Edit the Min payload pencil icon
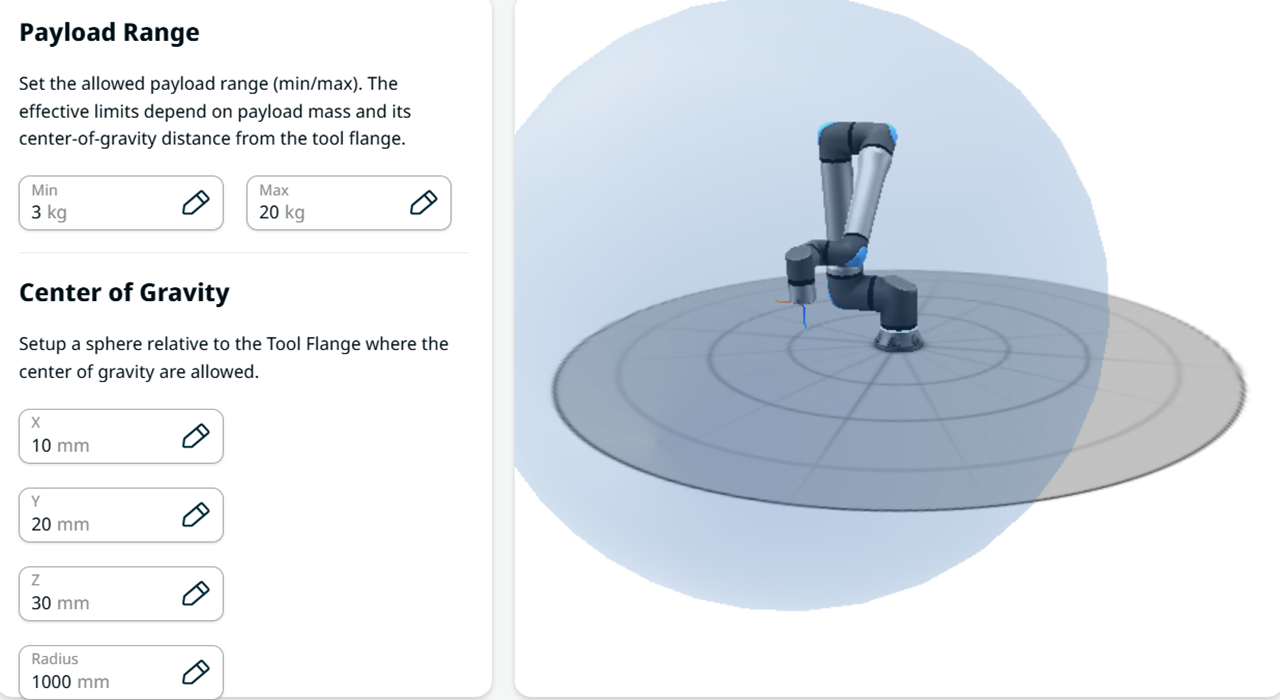 point(195,203)
